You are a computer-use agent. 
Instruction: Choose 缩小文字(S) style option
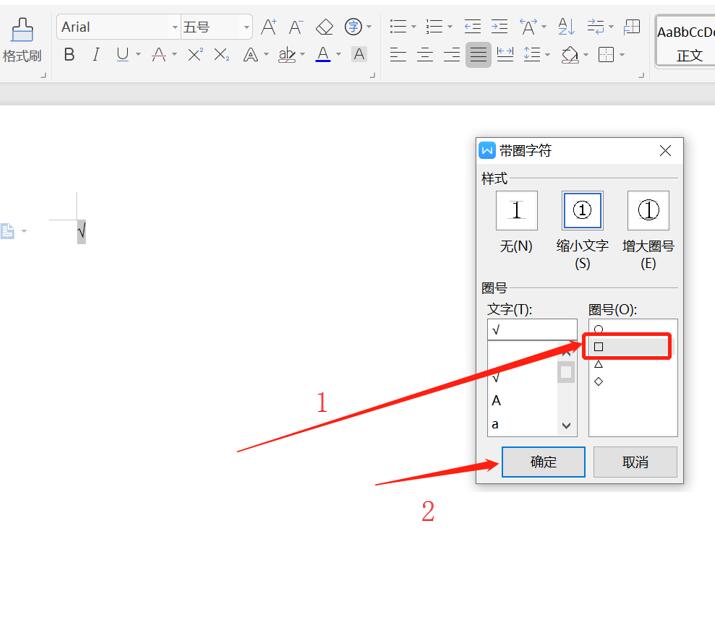[582, 210]
